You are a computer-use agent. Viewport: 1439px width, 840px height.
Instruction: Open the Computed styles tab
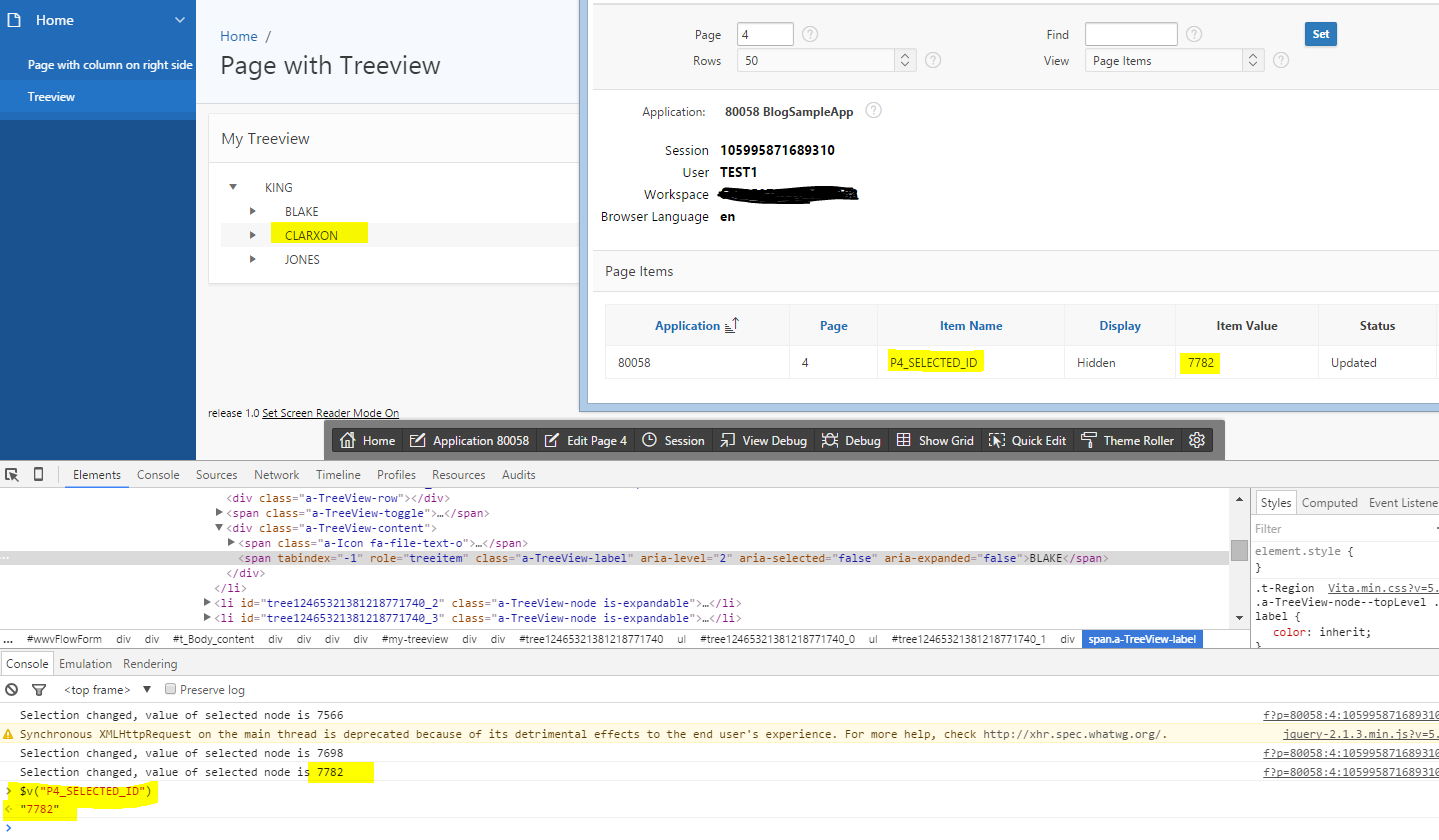1330,501
